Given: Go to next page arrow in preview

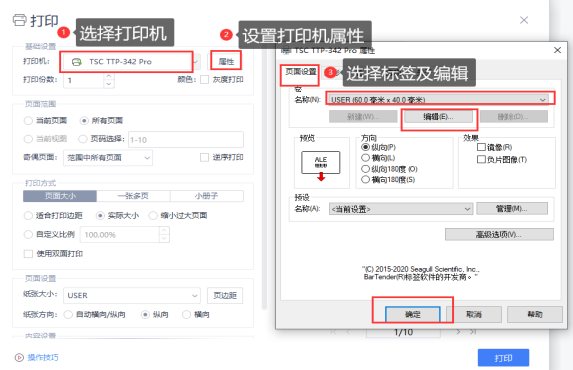Looking at the screenshot, I should [x=458, y=332].
